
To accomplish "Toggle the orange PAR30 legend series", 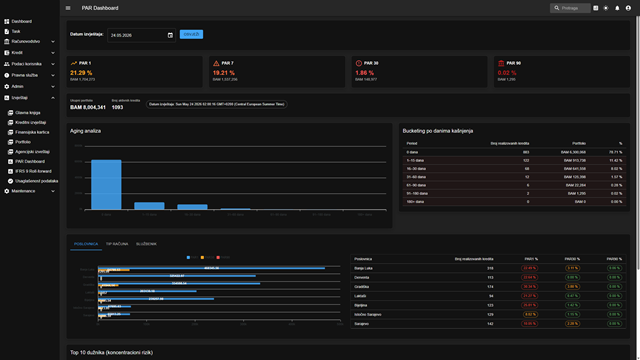I will click(207, 258).
